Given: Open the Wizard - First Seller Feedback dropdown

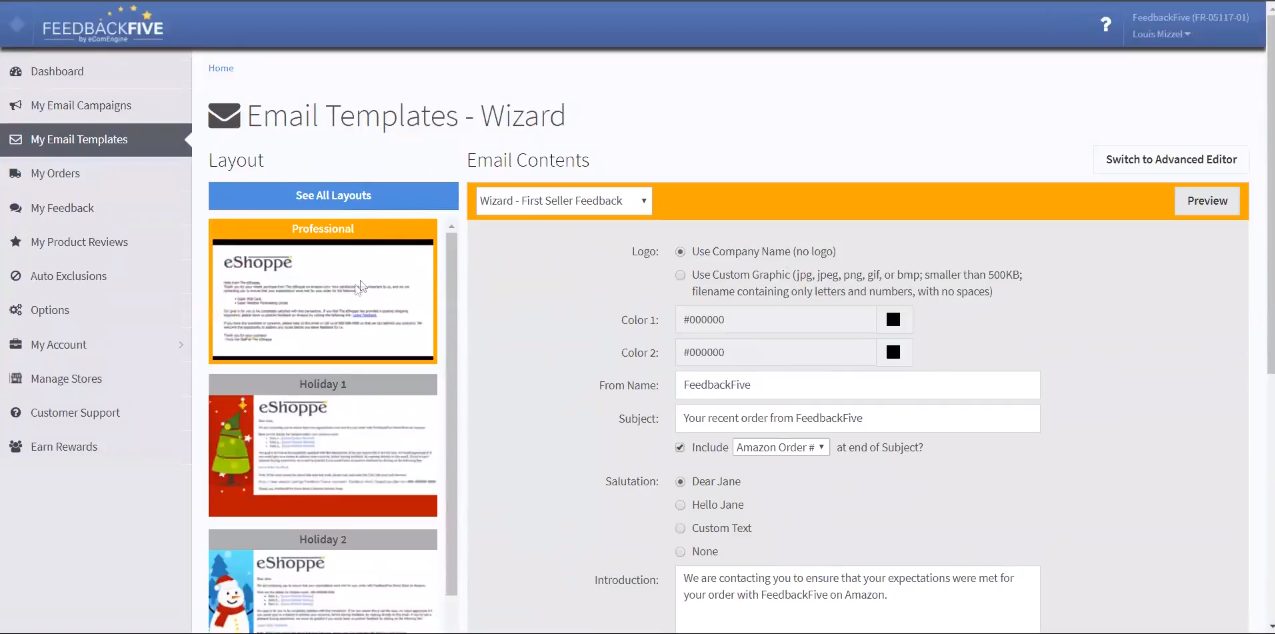Looking at the screenshot, I should (564, 201).
